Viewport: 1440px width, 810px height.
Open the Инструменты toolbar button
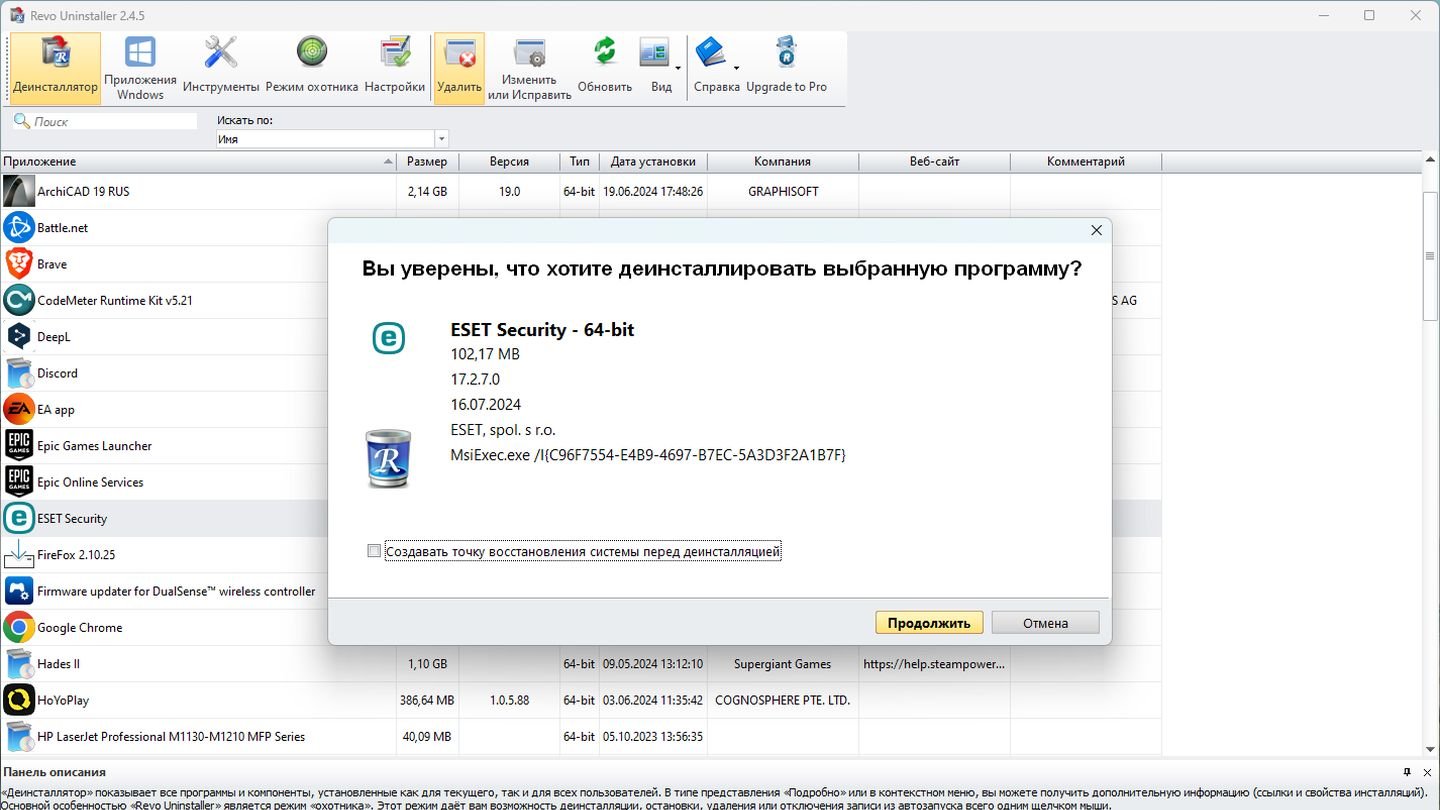(221, 68)
